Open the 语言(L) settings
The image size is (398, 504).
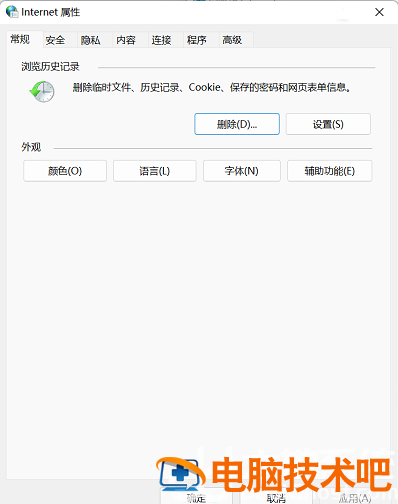[155, 171]
